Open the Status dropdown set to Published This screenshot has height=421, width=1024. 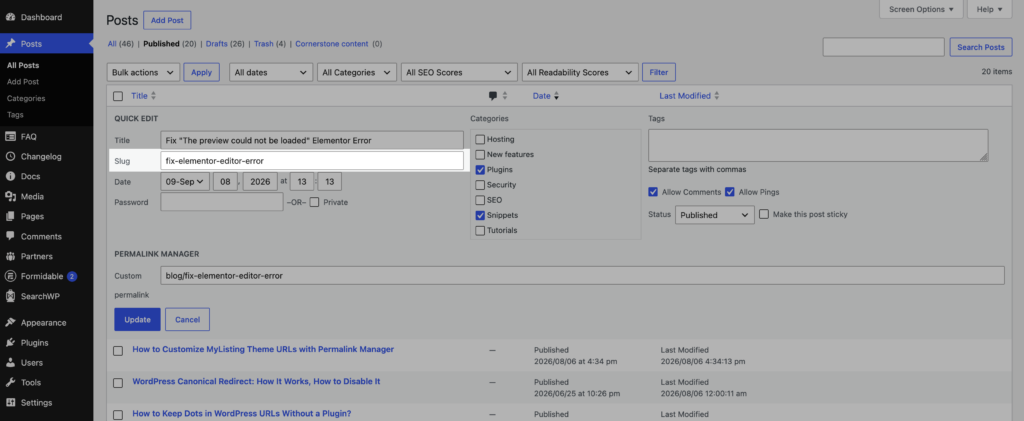pos(714,215)
